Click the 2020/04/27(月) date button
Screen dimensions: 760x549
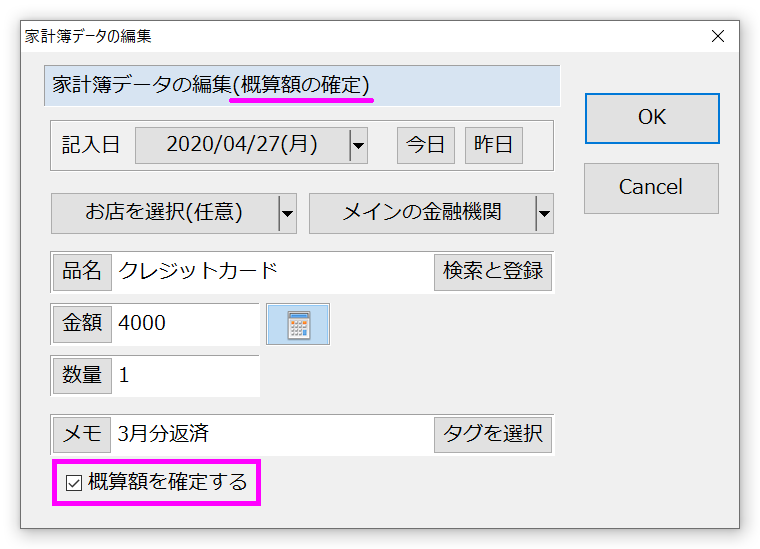[241, 145]
